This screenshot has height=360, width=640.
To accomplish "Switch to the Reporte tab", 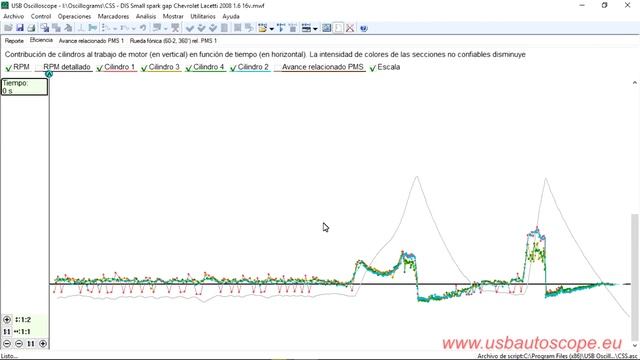I will [14, 41].
